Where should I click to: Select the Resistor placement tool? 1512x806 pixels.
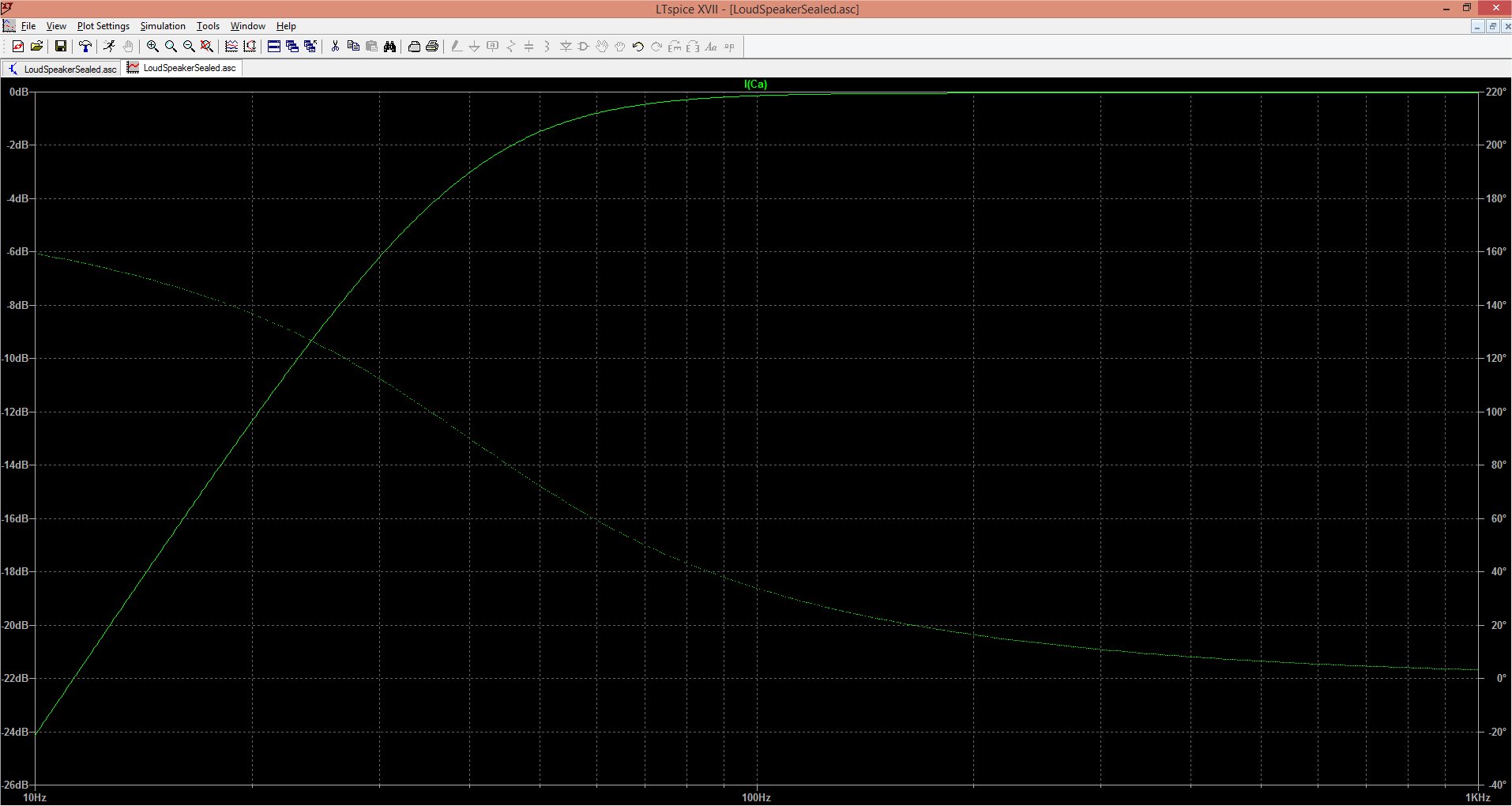click(511, 47)
